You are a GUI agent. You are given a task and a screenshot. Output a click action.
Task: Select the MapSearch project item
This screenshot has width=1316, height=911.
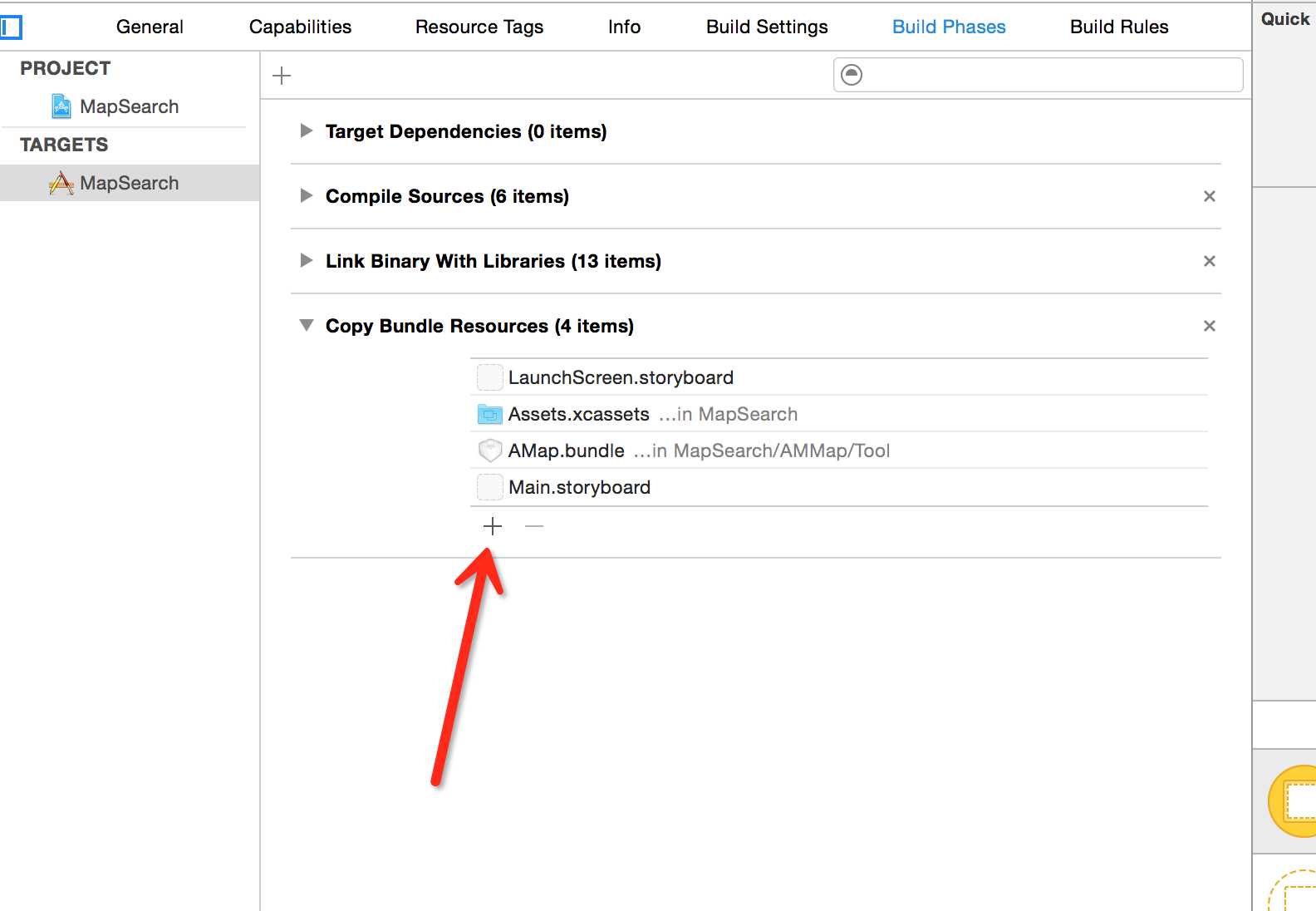point(129,106)
